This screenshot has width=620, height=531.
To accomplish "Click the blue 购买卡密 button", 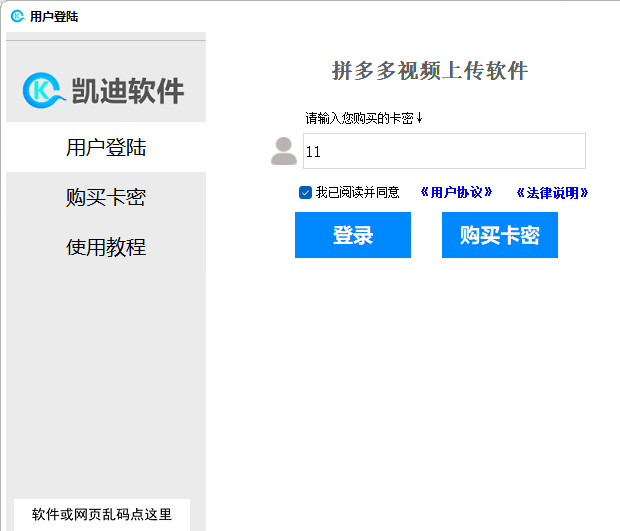I will 500,235.
